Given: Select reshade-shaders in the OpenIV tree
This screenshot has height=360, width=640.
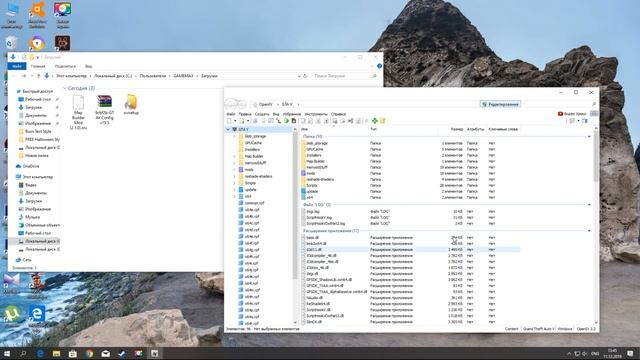Looking at the screenshot, I should (258, 176).
